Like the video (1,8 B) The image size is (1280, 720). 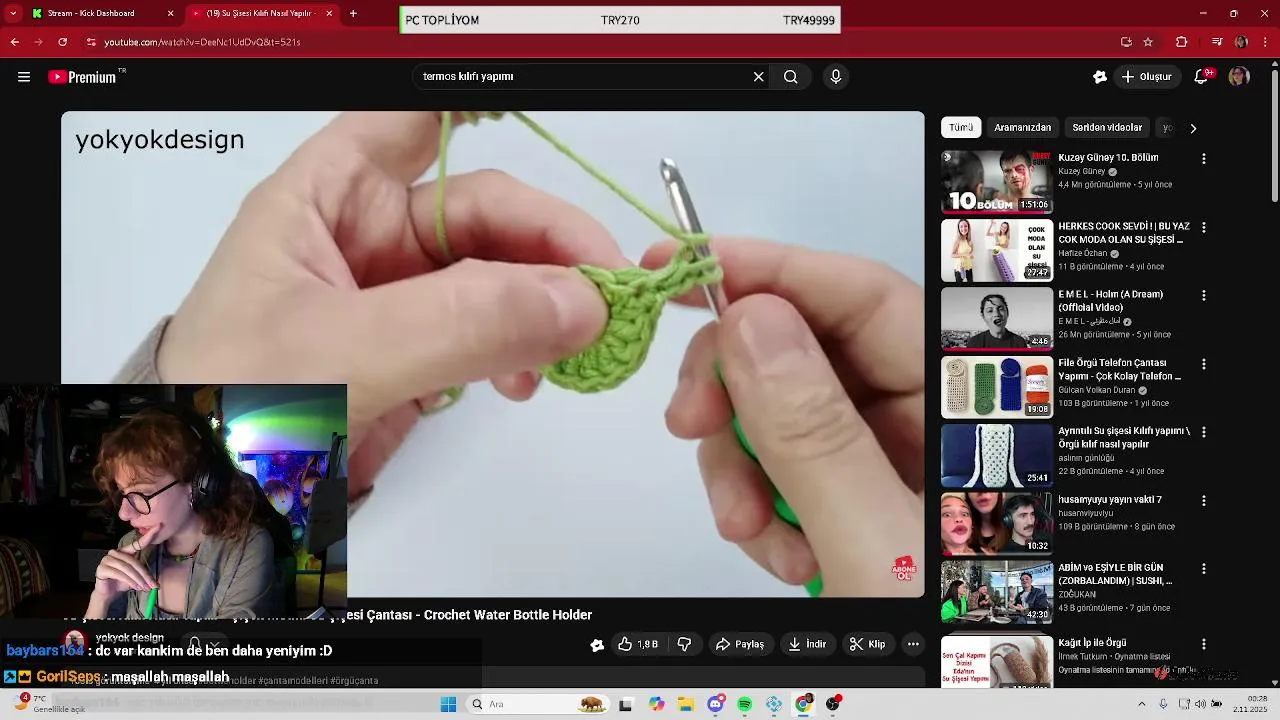click(637, 645)
